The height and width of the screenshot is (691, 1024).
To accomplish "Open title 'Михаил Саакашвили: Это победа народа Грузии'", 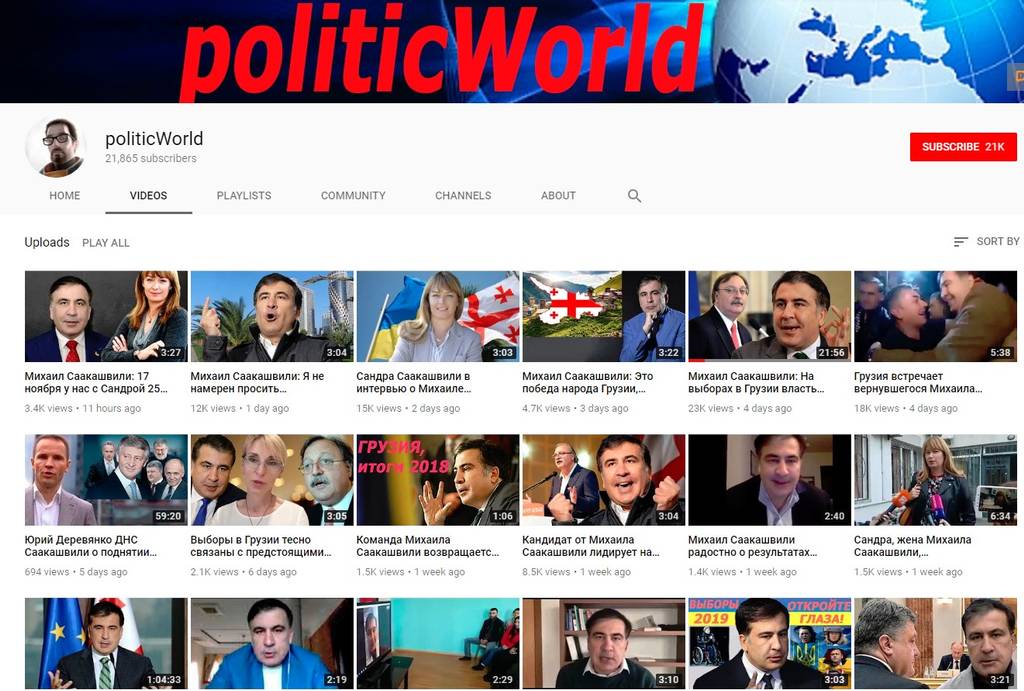I will click(x=588, y=382).
